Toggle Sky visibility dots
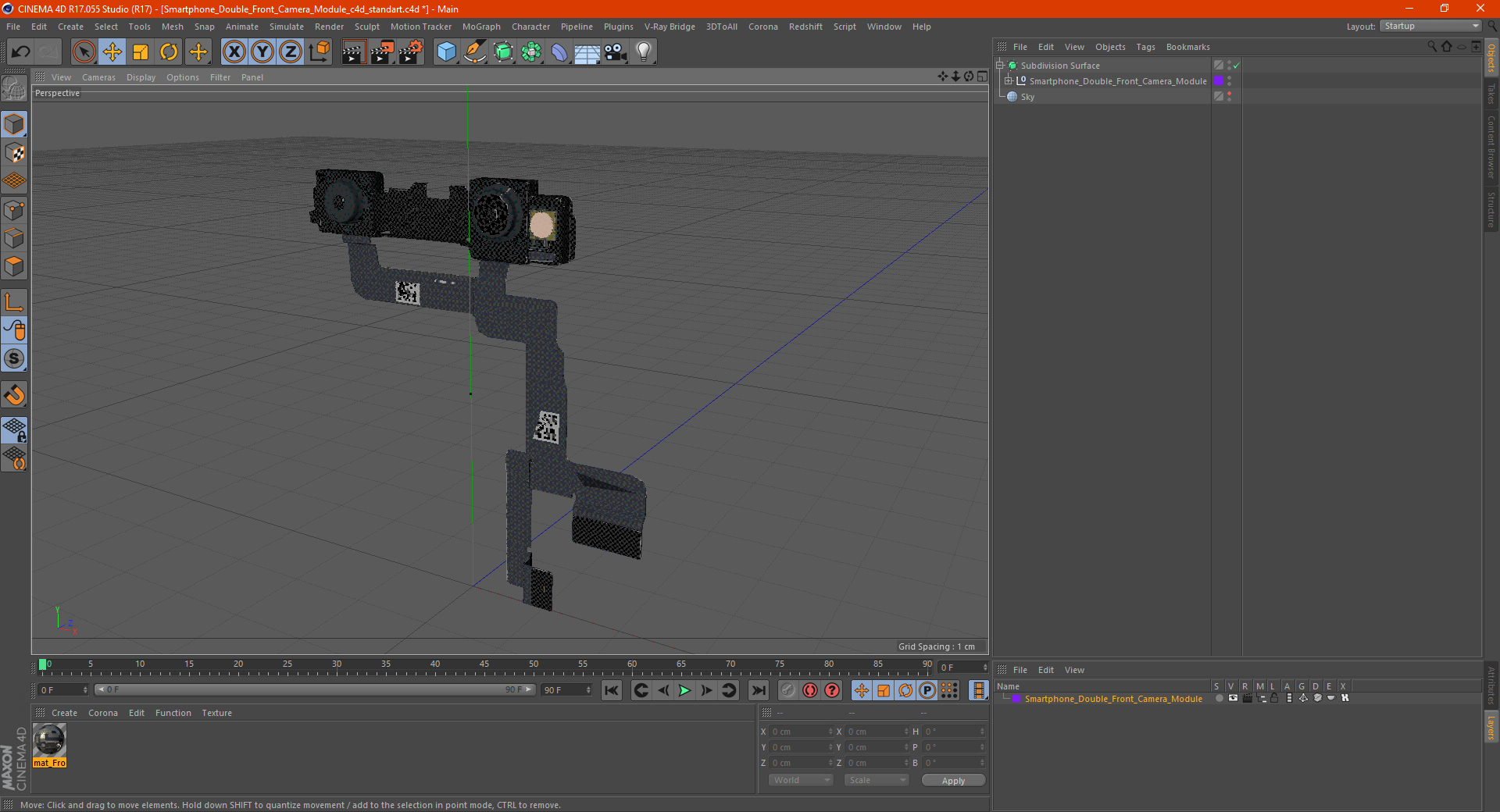1500x812 pixels. pyautogui.click(x=1229, y=96)
